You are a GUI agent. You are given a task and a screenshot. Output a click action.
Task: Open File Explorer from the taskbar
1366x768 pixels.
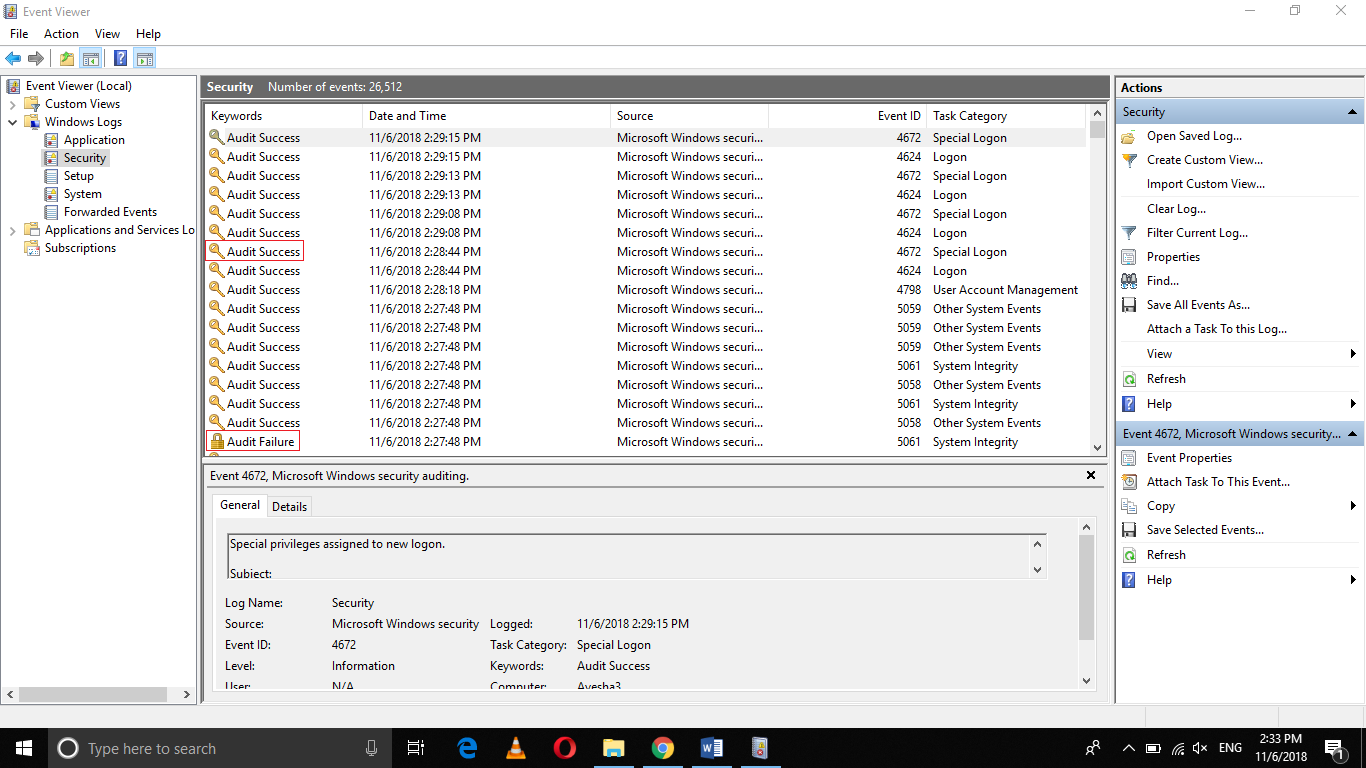(x=613, y=748)
